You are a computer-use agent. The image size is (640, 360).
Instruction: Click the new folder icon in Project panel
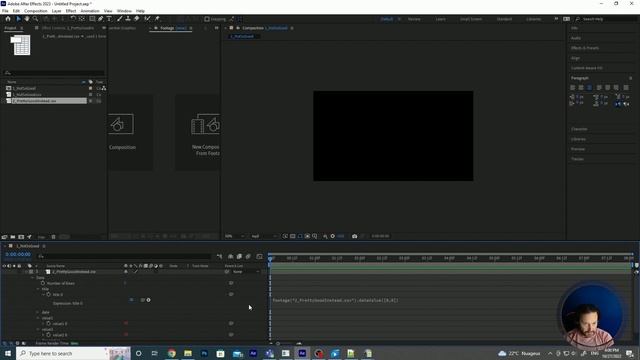13,237
